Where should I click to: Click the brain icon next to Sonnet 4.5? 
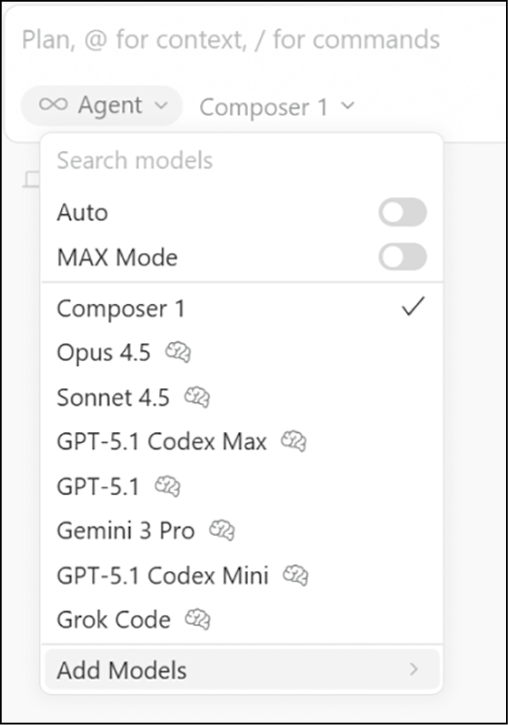197,397
